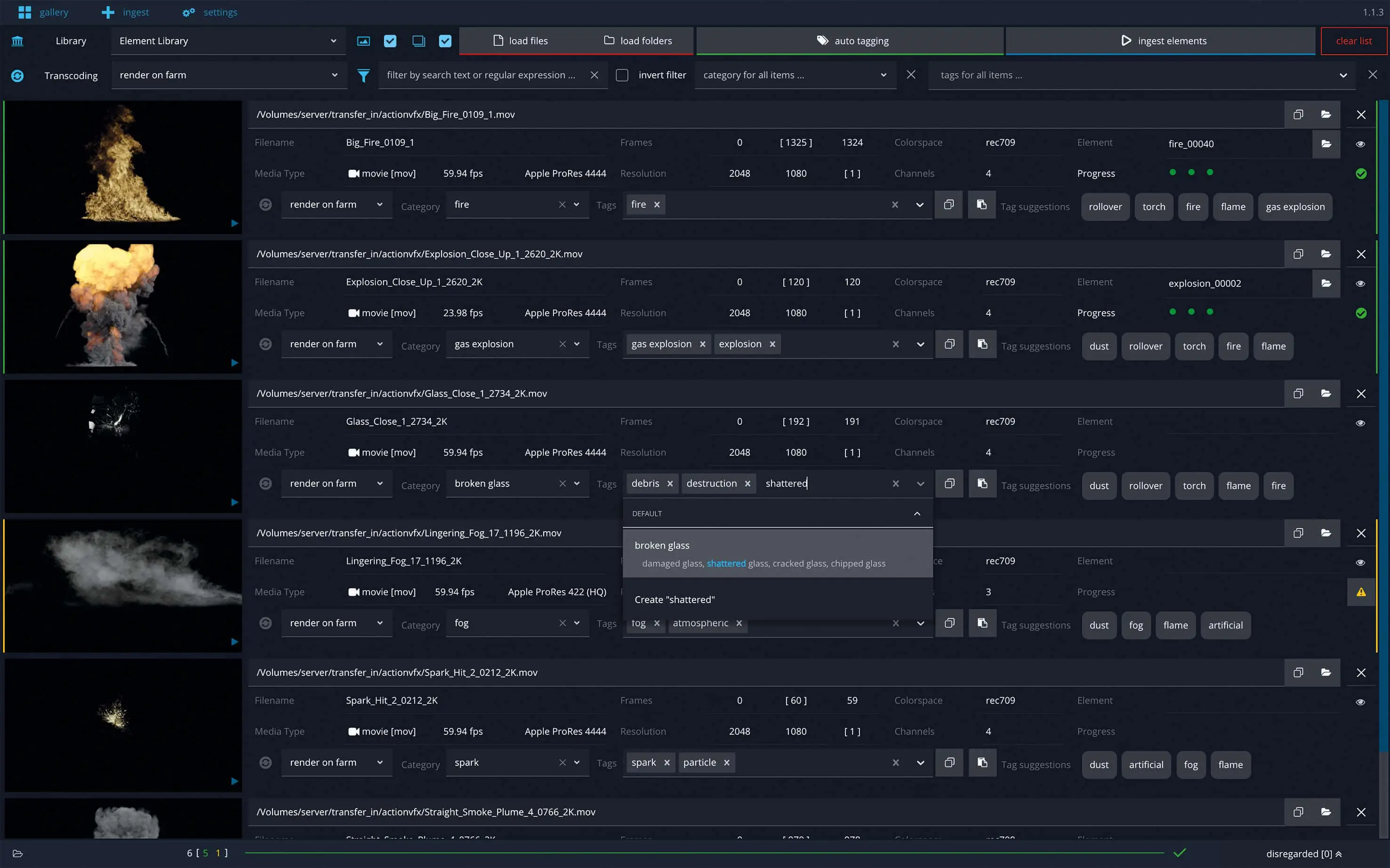Click the filter funnel icon
This screenshot has width=1390, height=868.
(363, 75)
